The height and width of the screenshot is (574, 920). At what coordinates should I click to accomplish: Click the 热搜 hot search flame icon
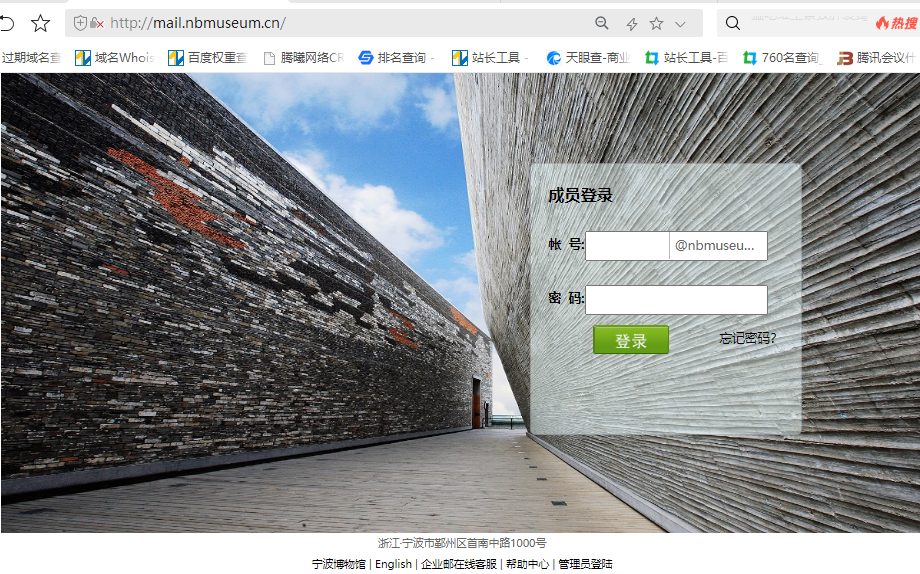pos(883,23)
